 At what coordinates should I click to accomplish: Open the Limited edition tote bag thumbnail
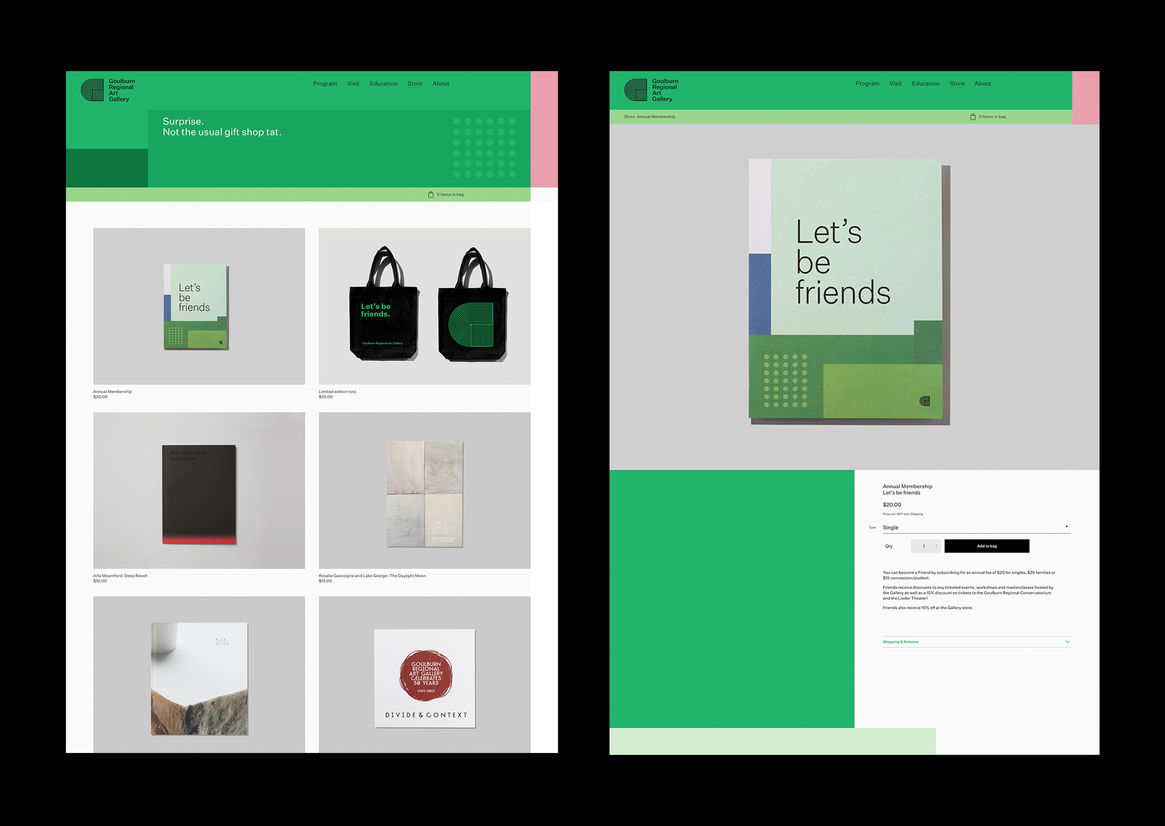[424, 306]
